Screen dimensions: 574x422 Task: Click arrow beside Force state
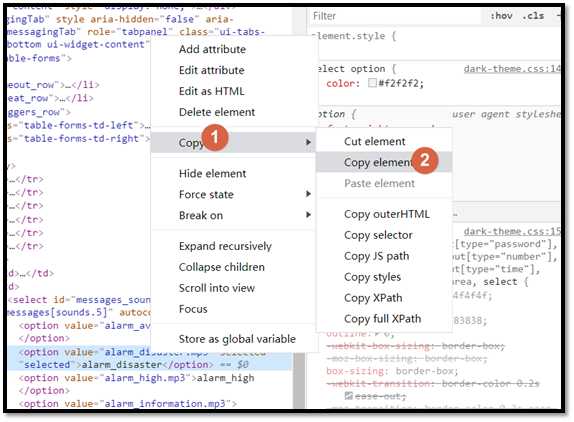[309, 194]
